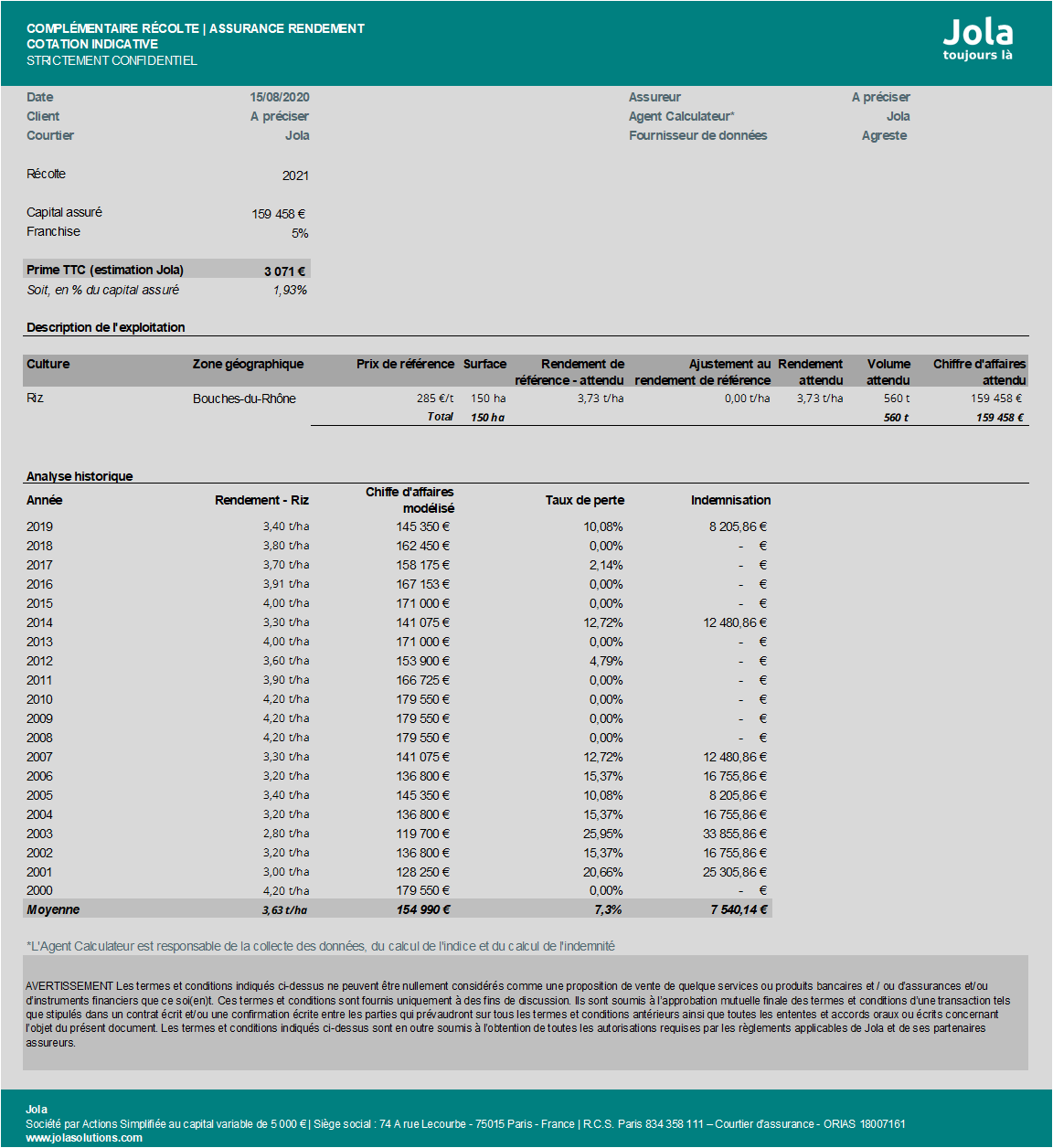The width and height of the screenshot is (1053, 1148).
Task: Select the date value 15/08/2020
Action: tap(280, 97)
